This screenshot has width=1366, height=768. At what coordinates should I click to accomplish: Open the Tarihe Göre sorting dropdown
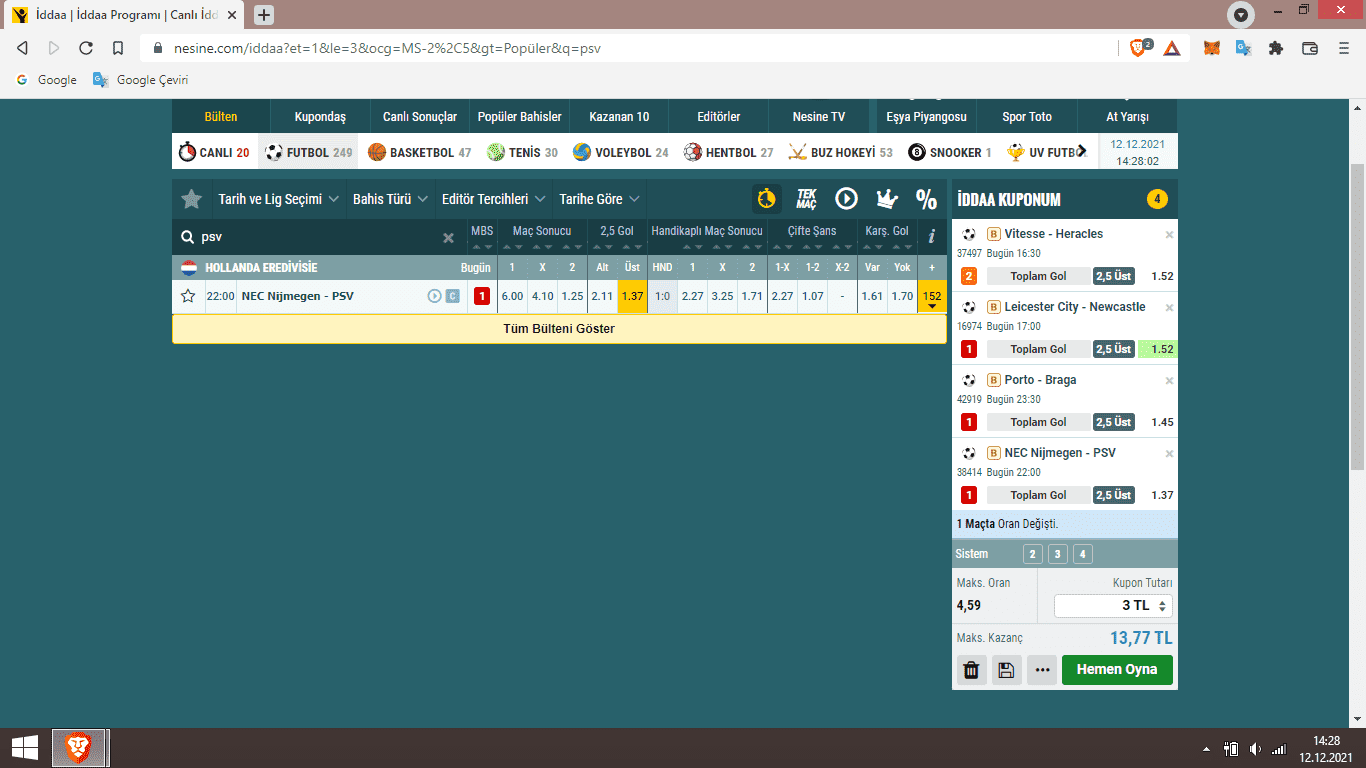click(x=599, y=199)
